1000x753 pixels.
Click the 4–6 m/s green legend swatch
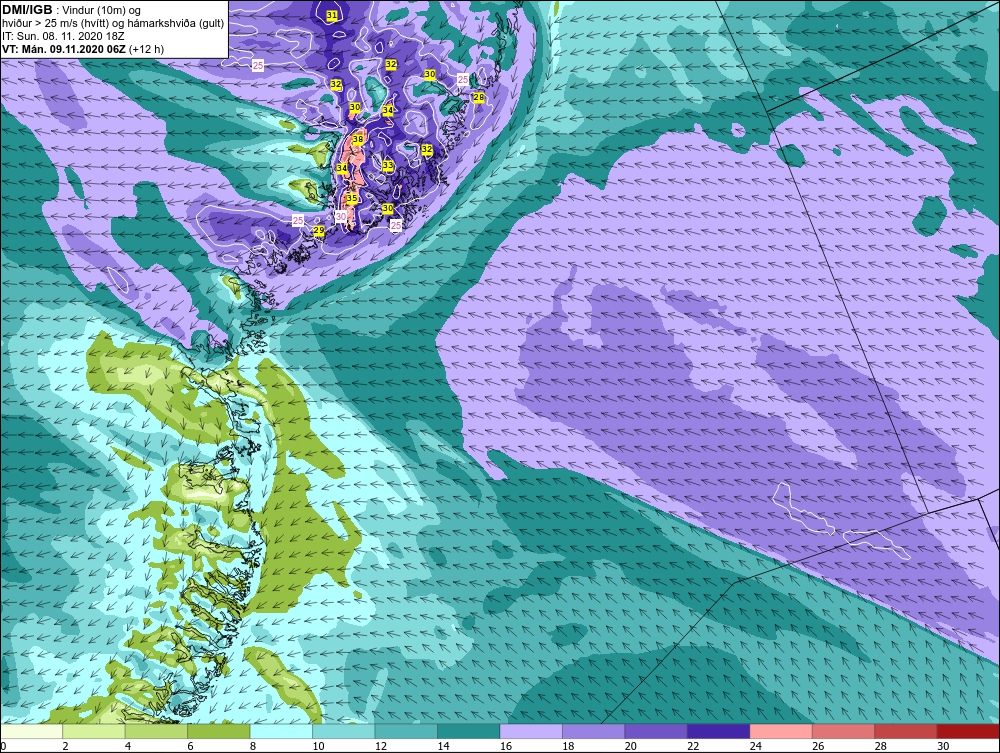pyautogui.click(x=156, y=731)
